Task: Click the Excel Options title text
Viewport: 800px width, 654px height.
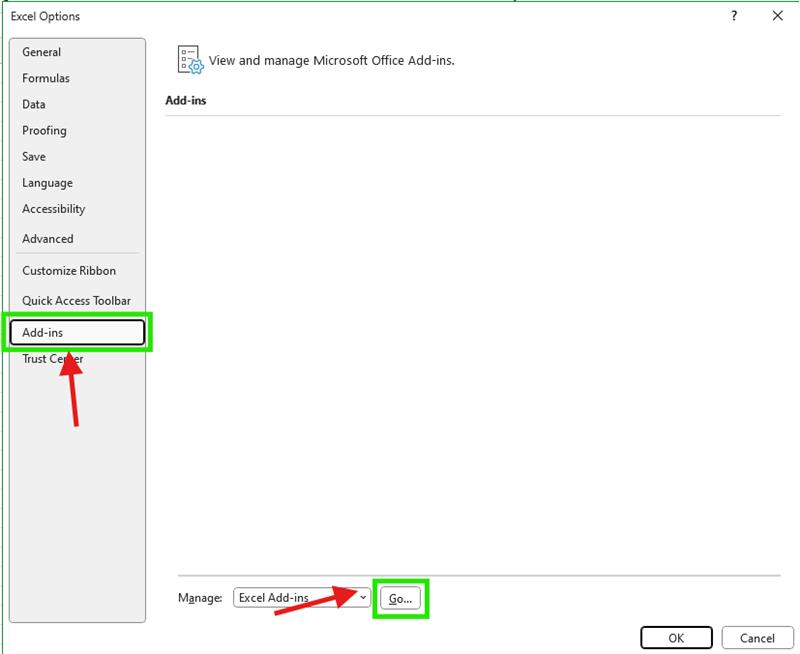Action: (x=45, y=16)
